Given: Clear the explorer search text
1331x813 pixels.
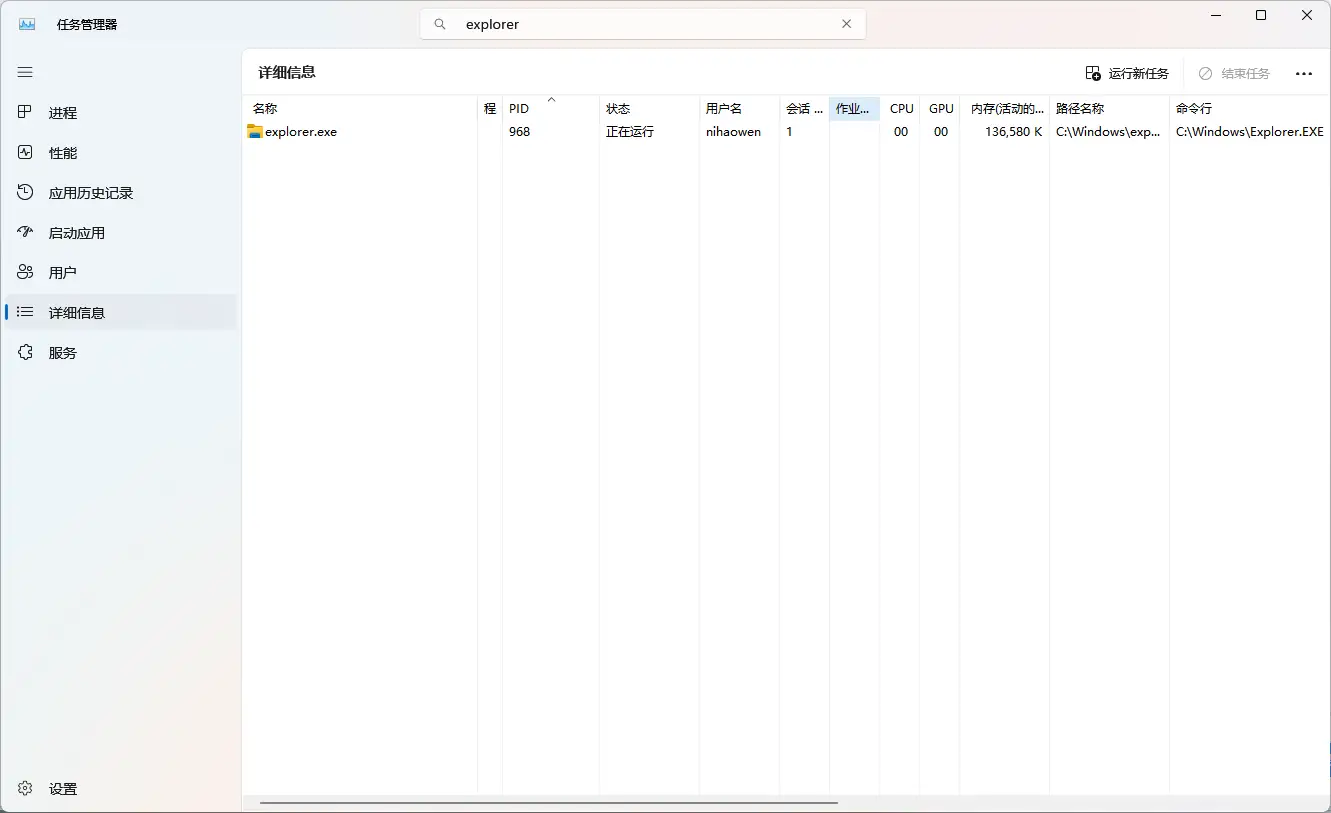Looking at the screenshot, I should click(x=846, y=24).
